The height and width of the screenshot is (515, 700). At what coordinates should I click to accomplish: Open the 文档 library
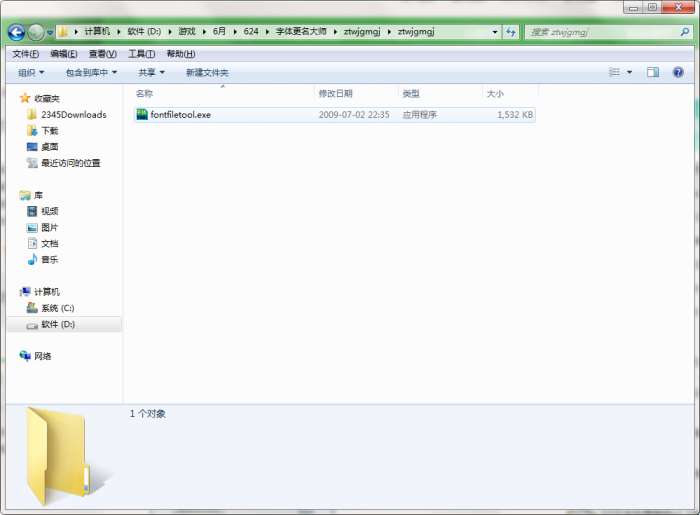point(50,244)
